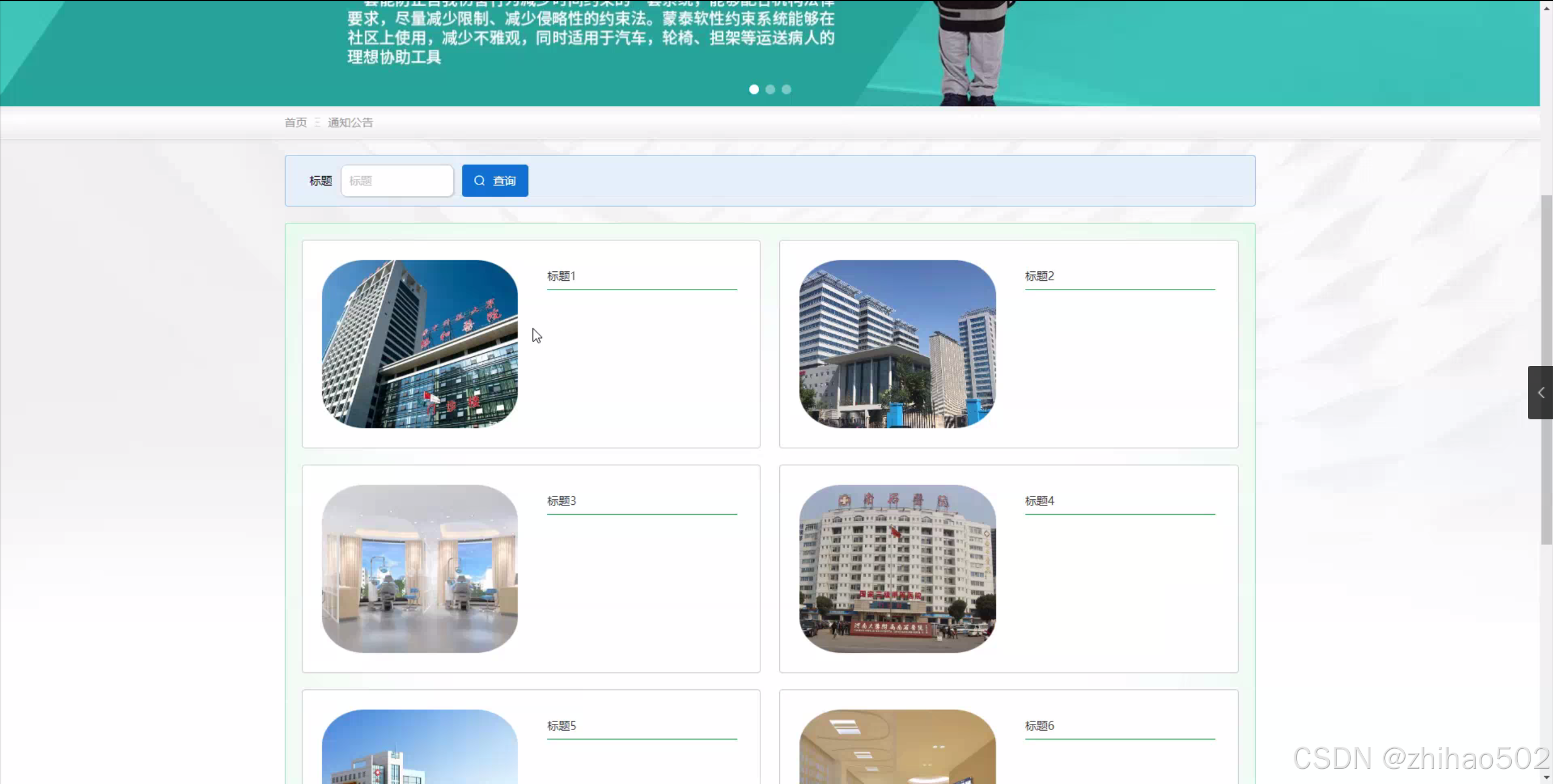Open the 标题2 building thumbnail
Screen dimensions: 1553x784
coord(897,344)
